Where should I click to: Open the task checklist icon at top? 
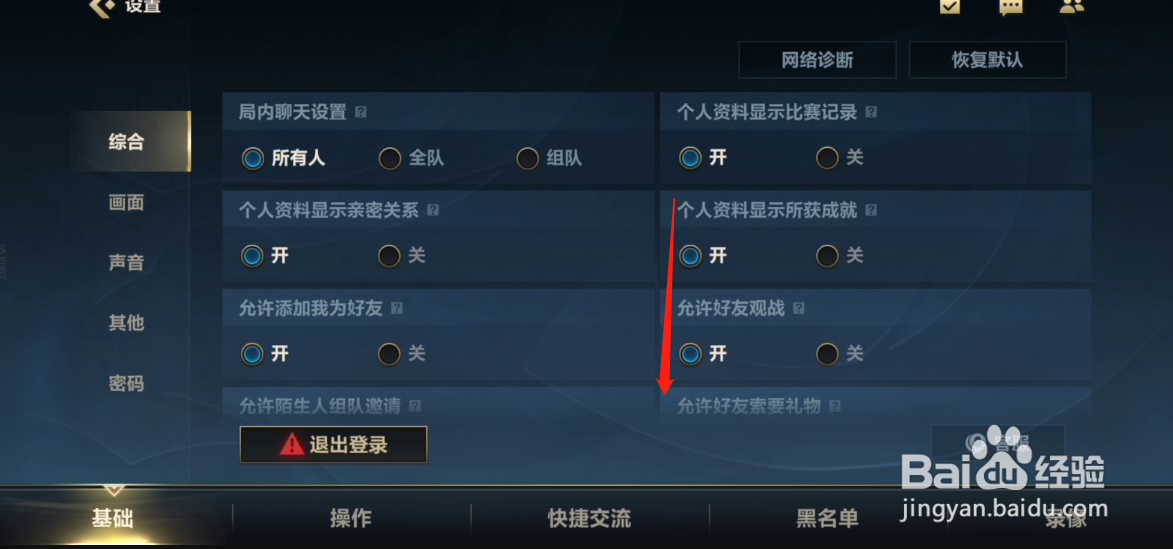coord(950,6)
